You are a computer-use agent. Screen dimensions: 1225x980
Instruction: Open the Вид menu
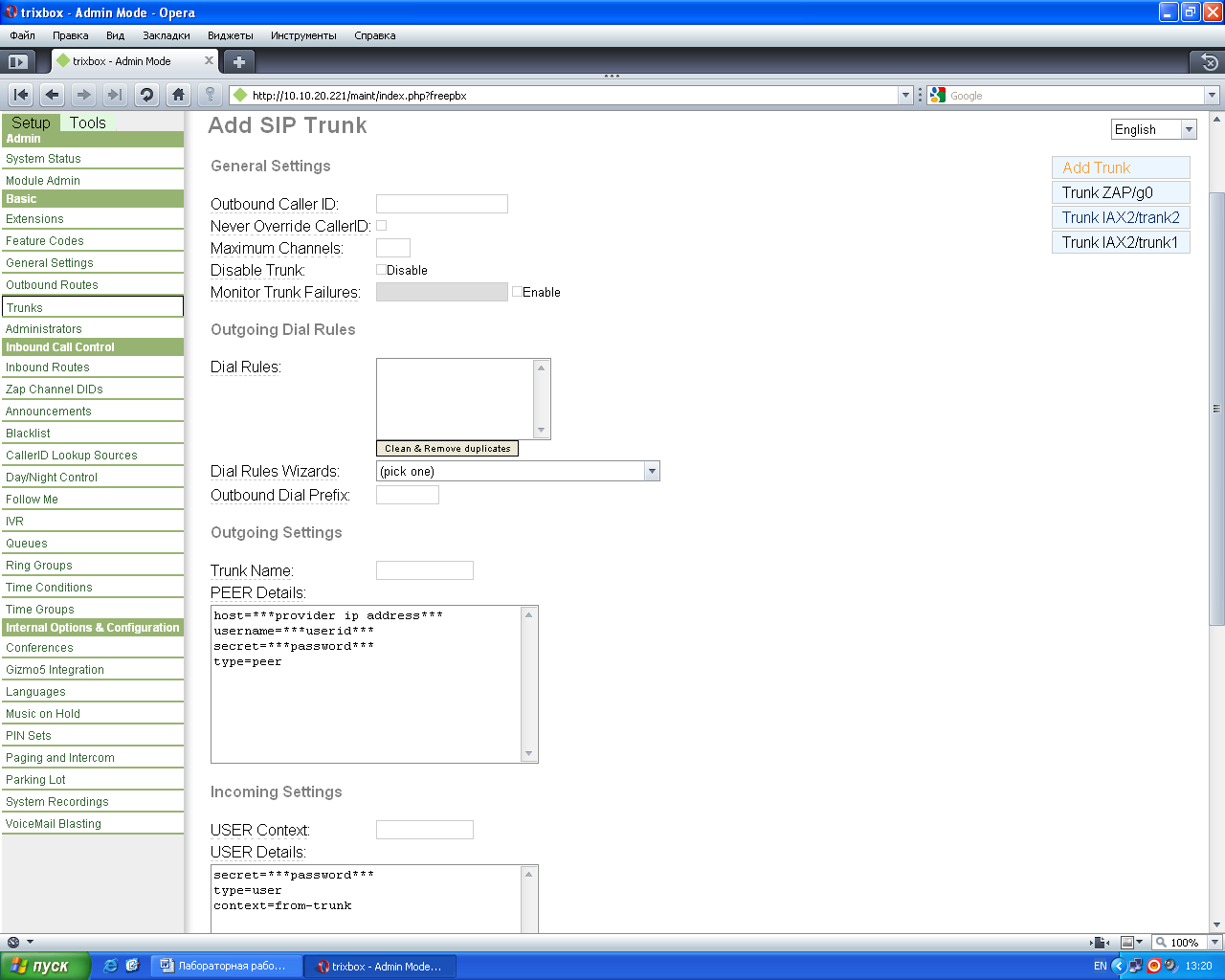115,35
